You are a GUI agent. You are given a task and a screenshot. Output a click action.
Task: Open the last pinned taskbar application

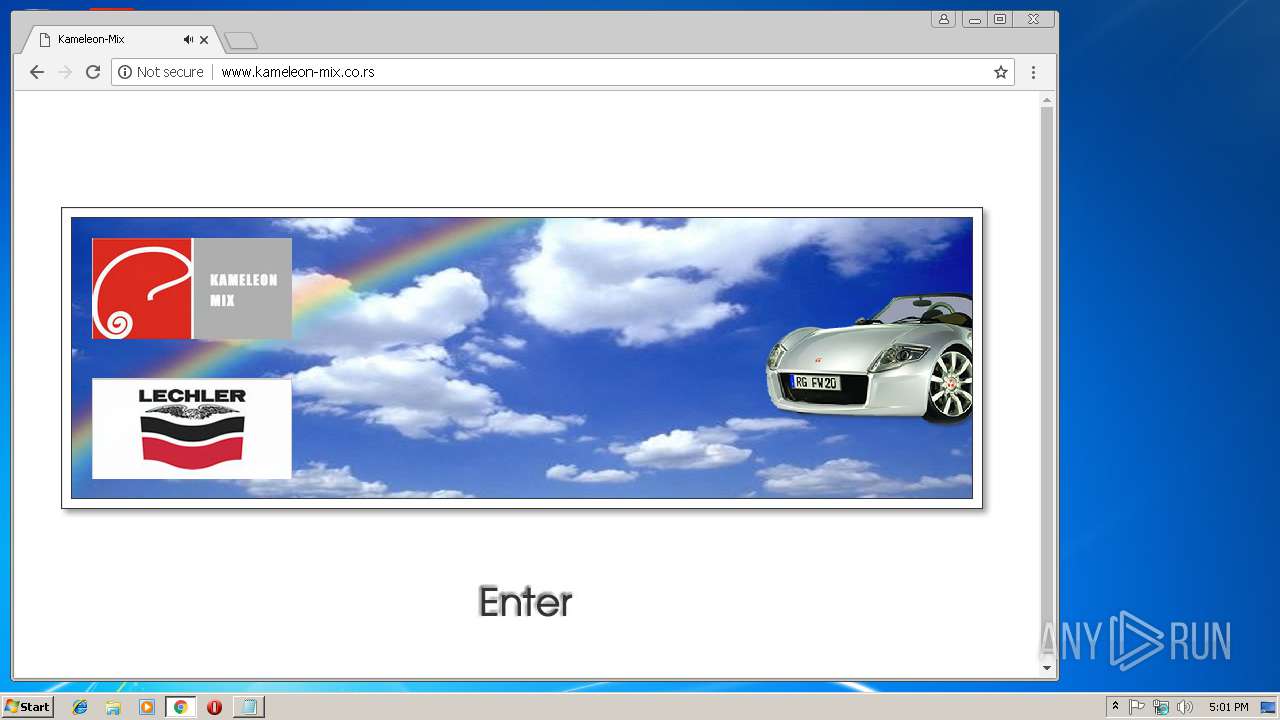[248, 707]
